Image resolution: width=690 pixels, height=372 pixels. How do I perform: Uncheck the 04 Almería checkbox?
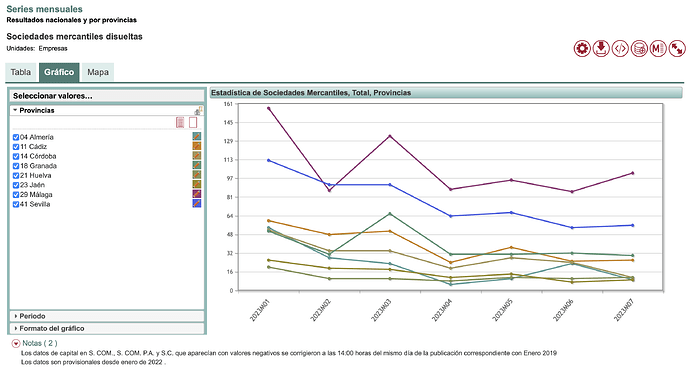(x=16, y=137)
